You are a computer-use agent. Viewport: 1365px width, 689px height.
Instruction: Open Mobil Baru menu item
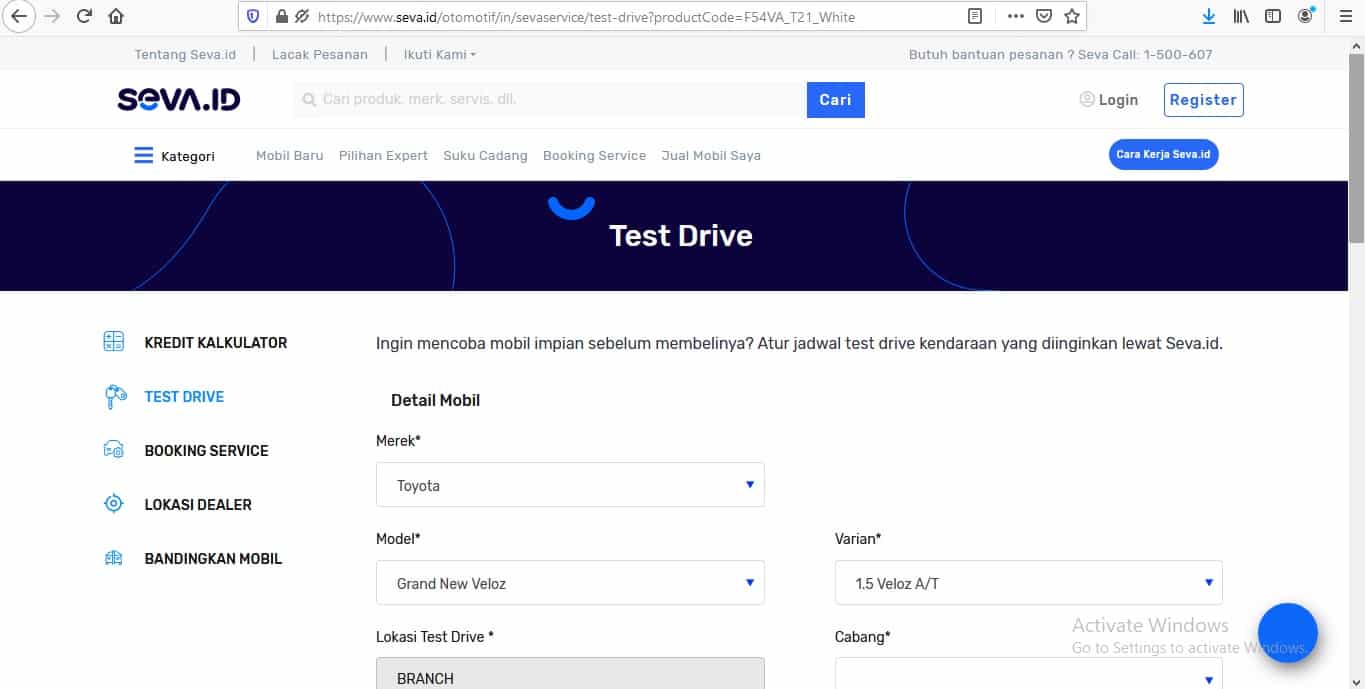tap(289, 155)
